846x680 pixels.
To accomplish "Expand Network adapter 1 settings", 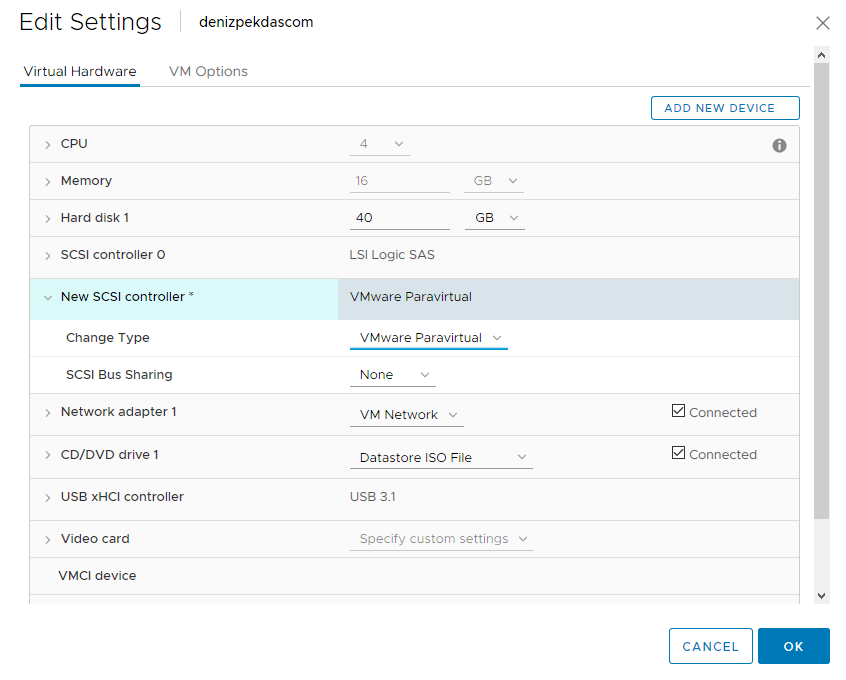I will [x=47, y=413].
